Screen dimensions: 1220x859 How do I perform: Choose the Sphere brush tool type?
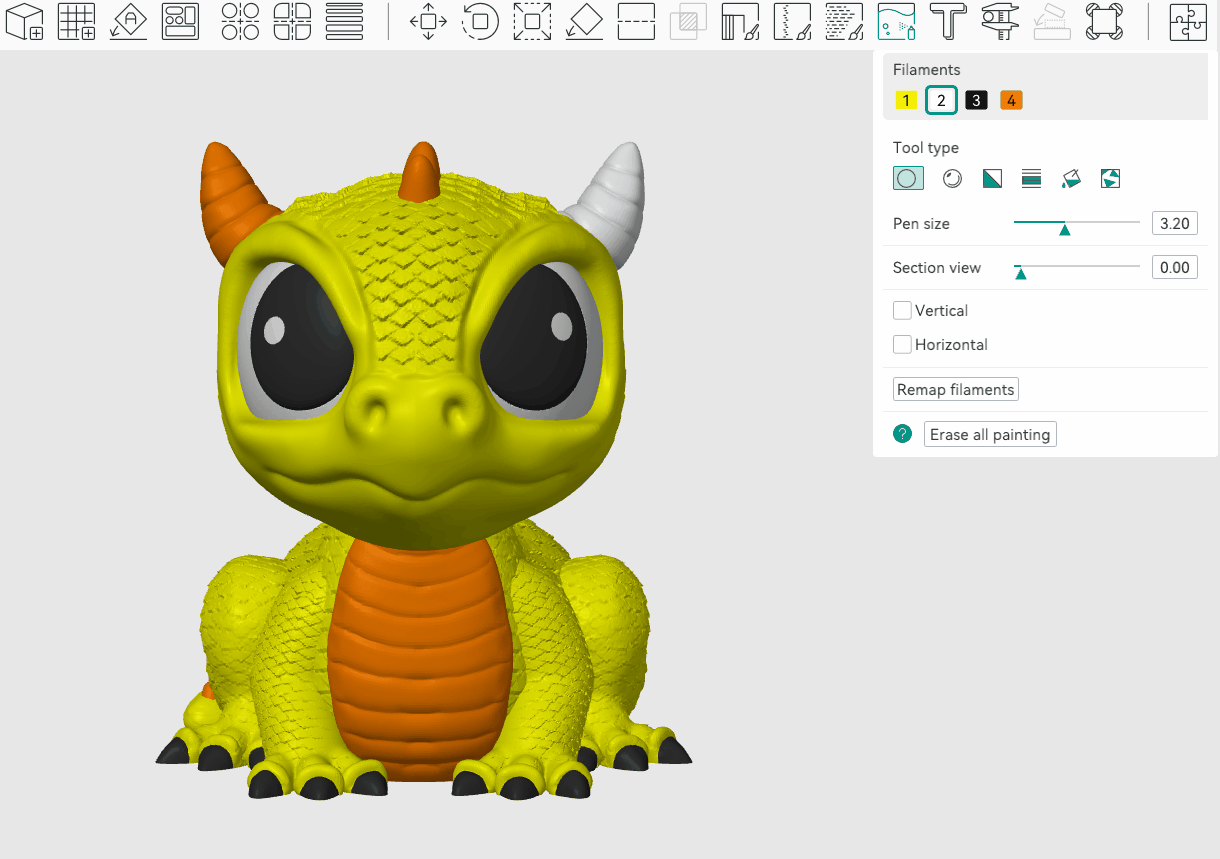952,179
